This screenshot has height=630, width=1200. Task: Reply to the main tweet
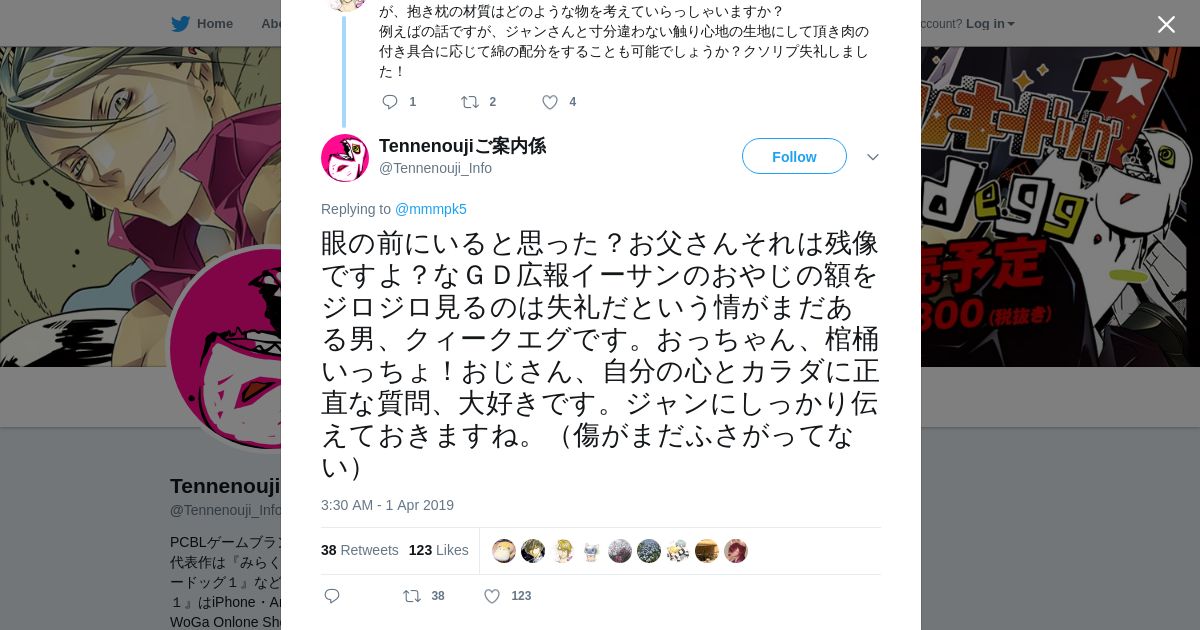(332, 596)
